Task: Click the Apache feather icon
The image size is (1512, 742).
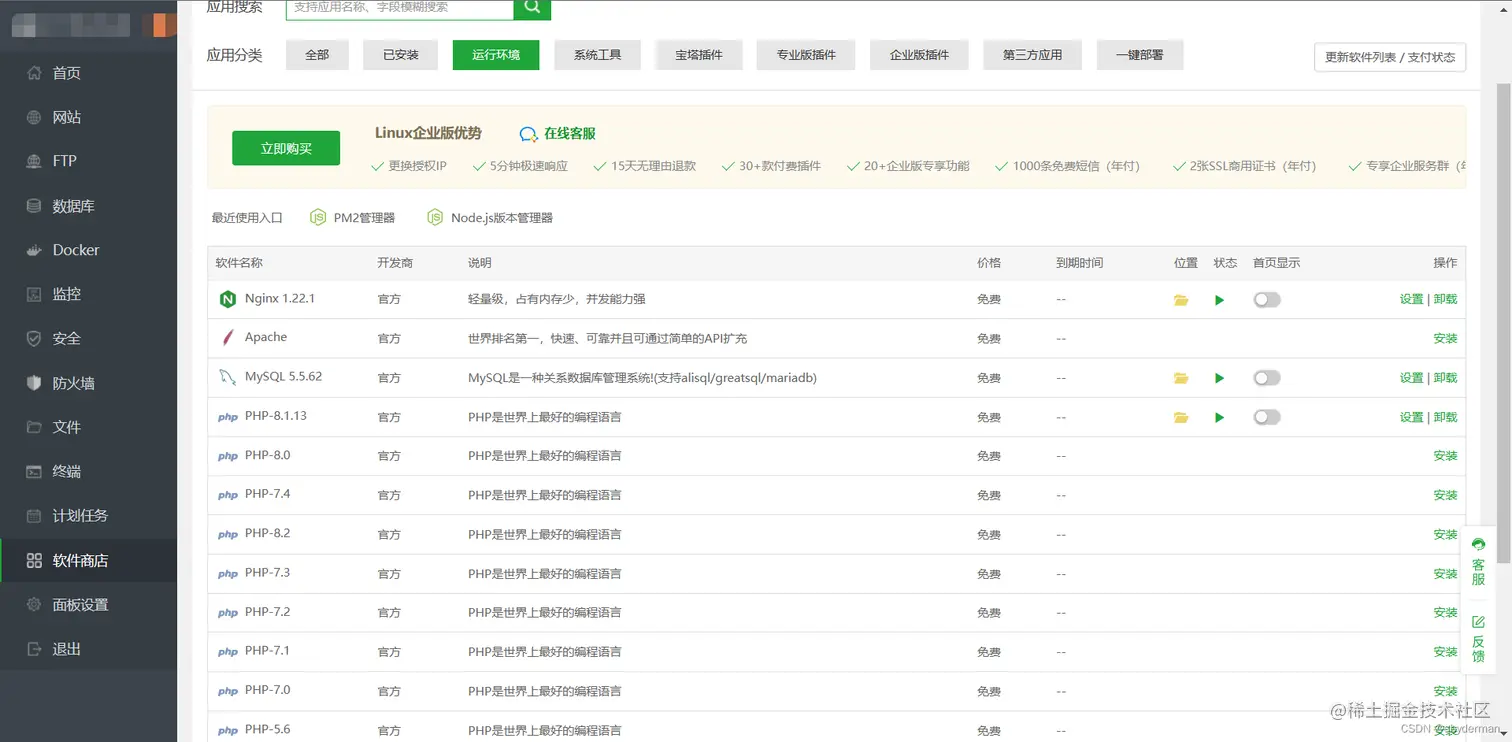Action: (227, 338)
